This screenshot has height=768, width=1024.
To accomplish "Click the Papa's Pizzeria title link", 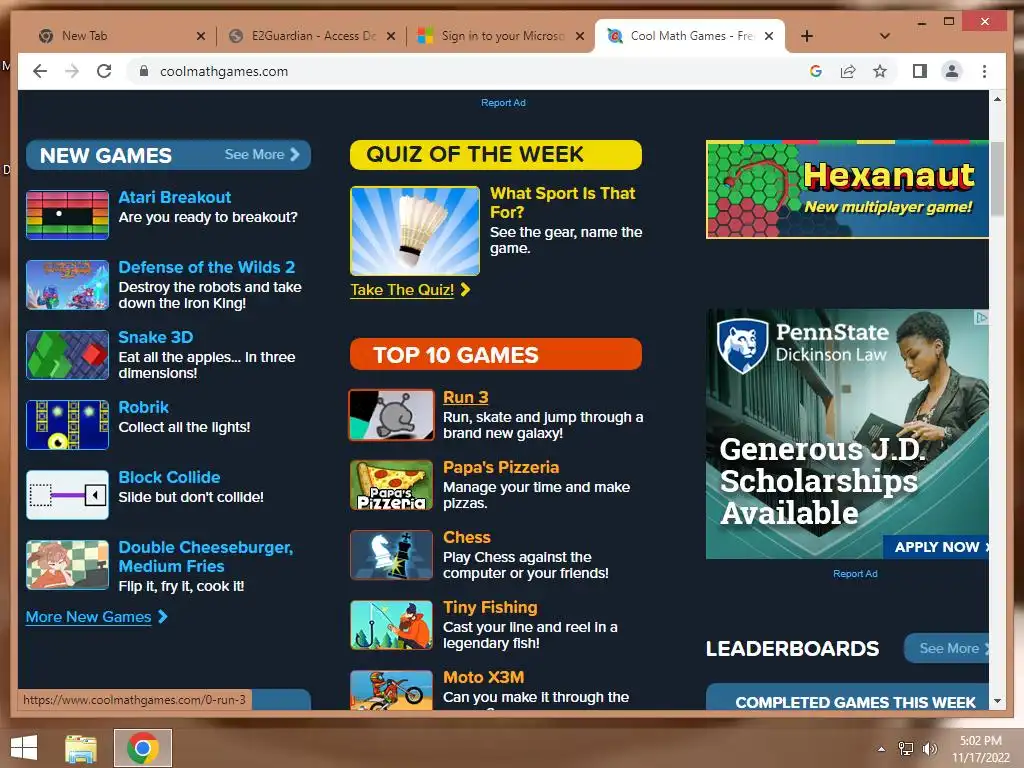I will tap(501, 467).
